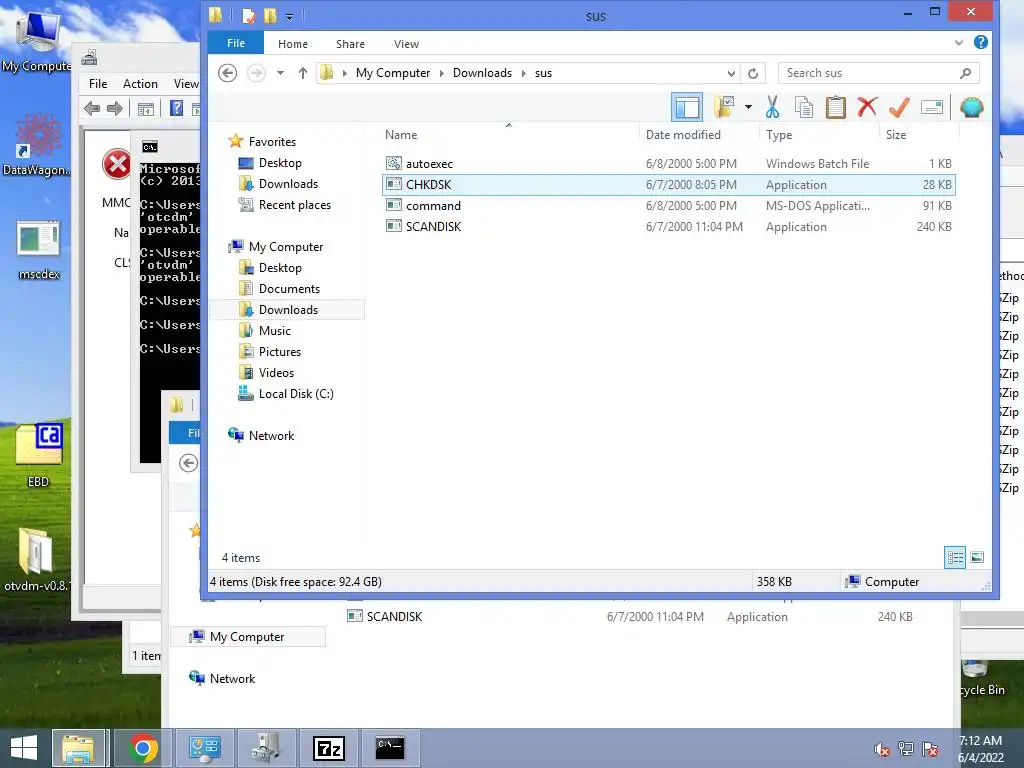Viewport: 1024px width, 768px height.
Task: Open File menu in MMC window
Action: point(98,84)
